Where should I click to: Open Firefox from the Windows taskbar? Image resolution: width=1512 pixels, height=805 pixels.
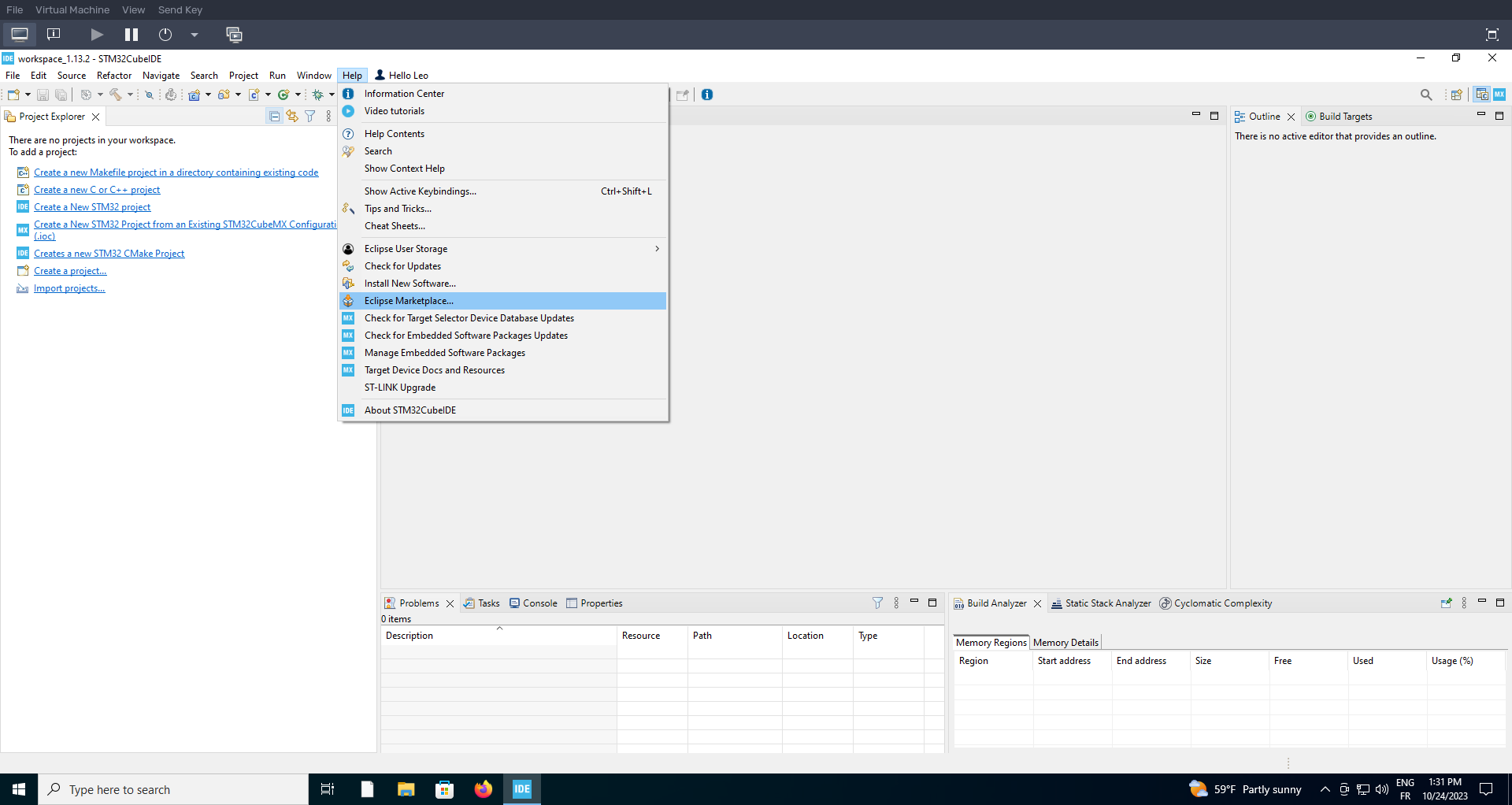483,789
